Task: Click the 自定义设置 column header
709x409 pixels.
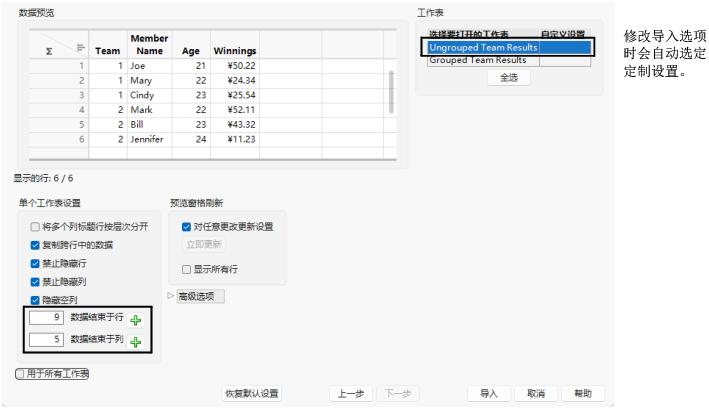Action: (x=563, y=34)
